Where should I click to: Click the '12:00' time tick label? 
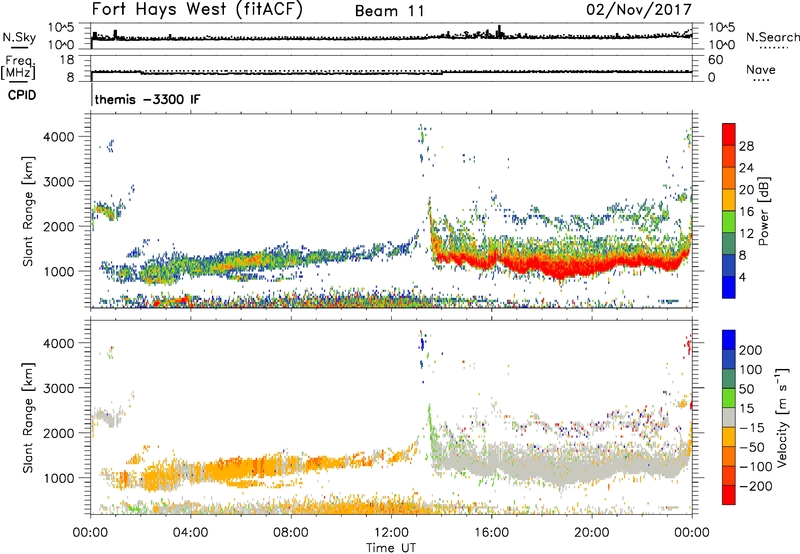pyautogui.click(x=391, y=533)
